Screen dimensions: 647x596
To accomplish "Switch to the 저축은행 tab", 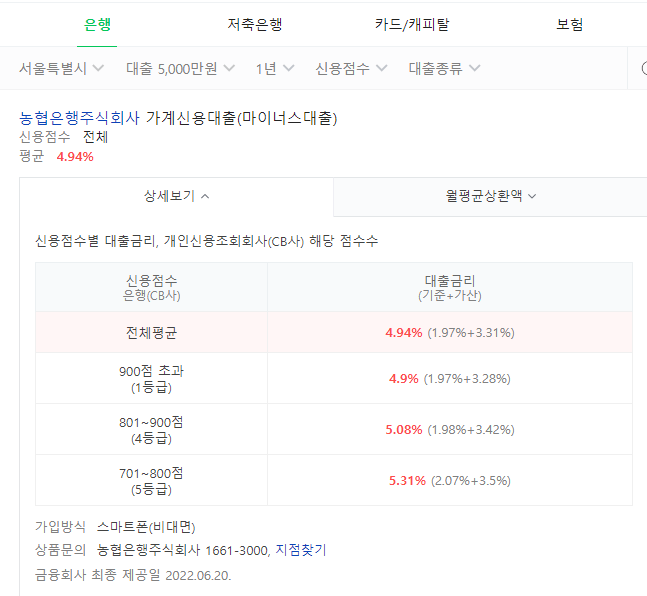I will pos(255,25).
